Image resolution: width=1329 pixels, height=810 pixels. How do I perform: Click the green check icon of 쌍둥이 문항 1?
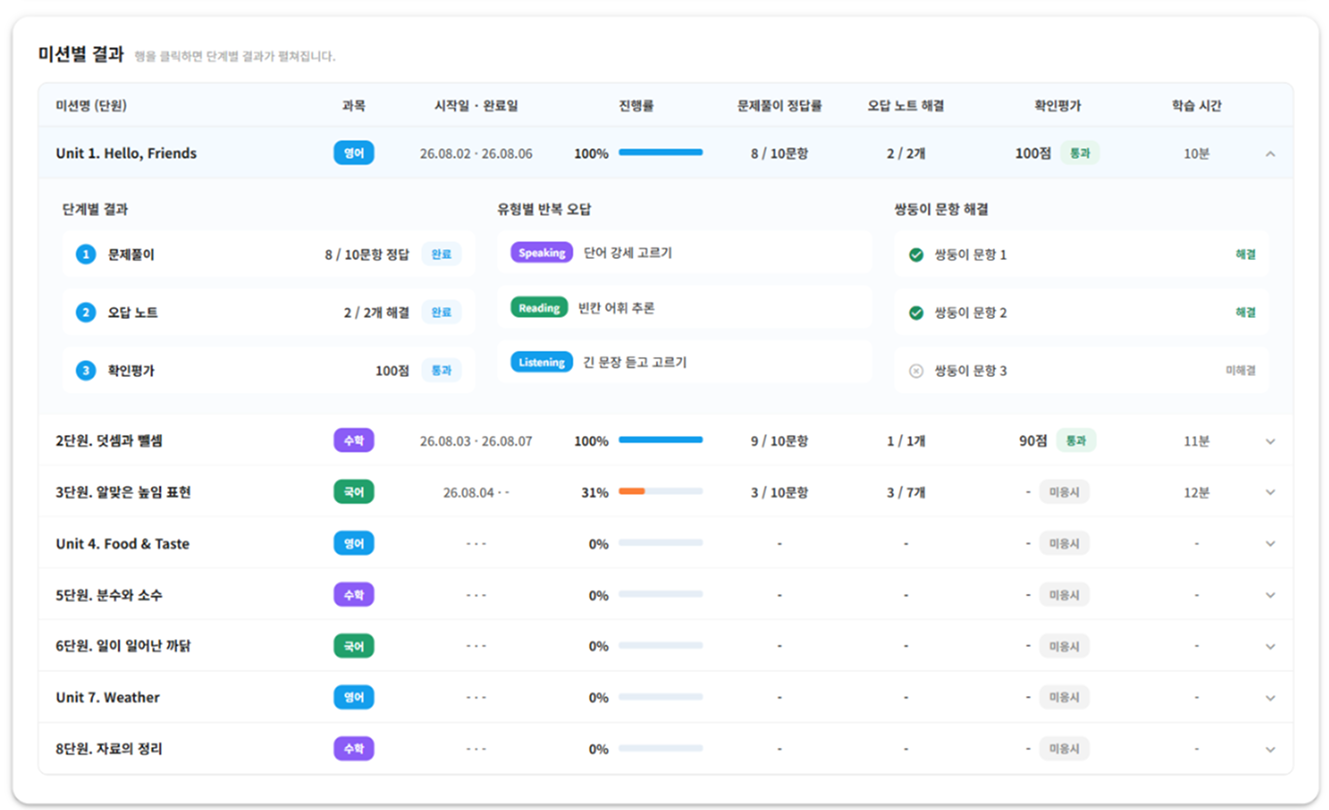tap(916, 255)
